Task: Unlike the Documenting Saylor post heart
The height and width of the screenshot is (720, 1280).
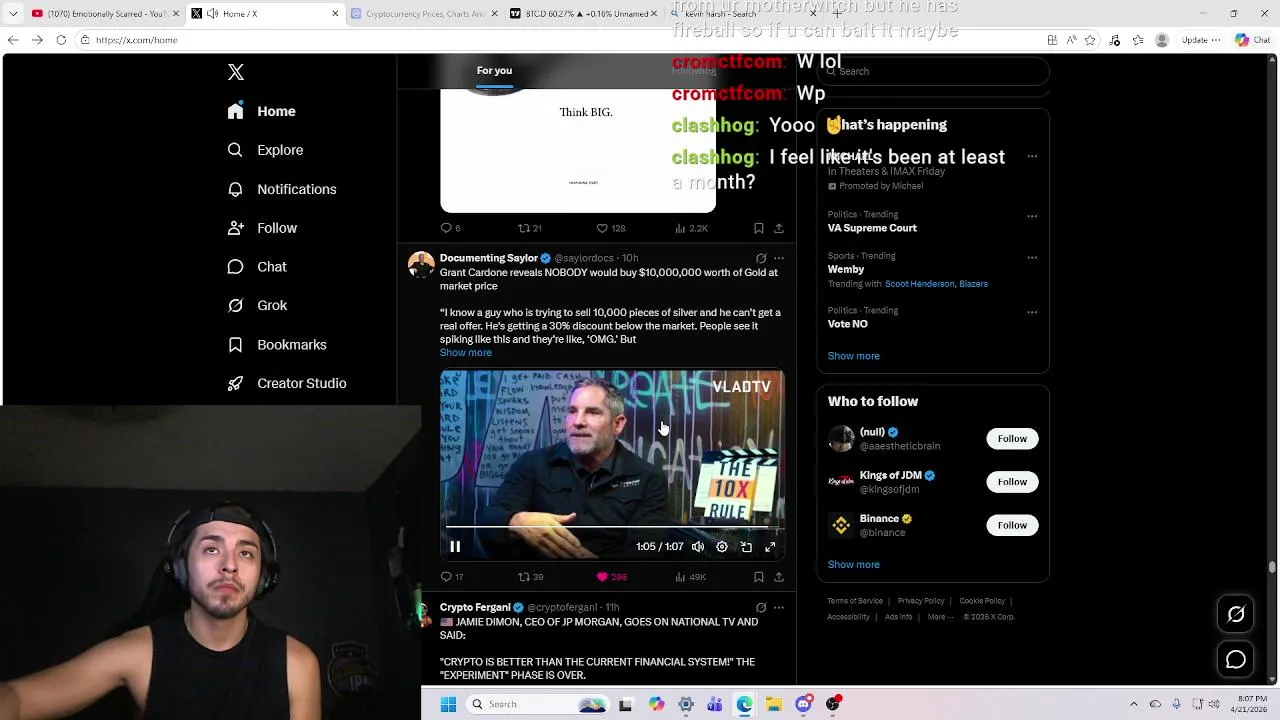Action: tap(611, 577)
